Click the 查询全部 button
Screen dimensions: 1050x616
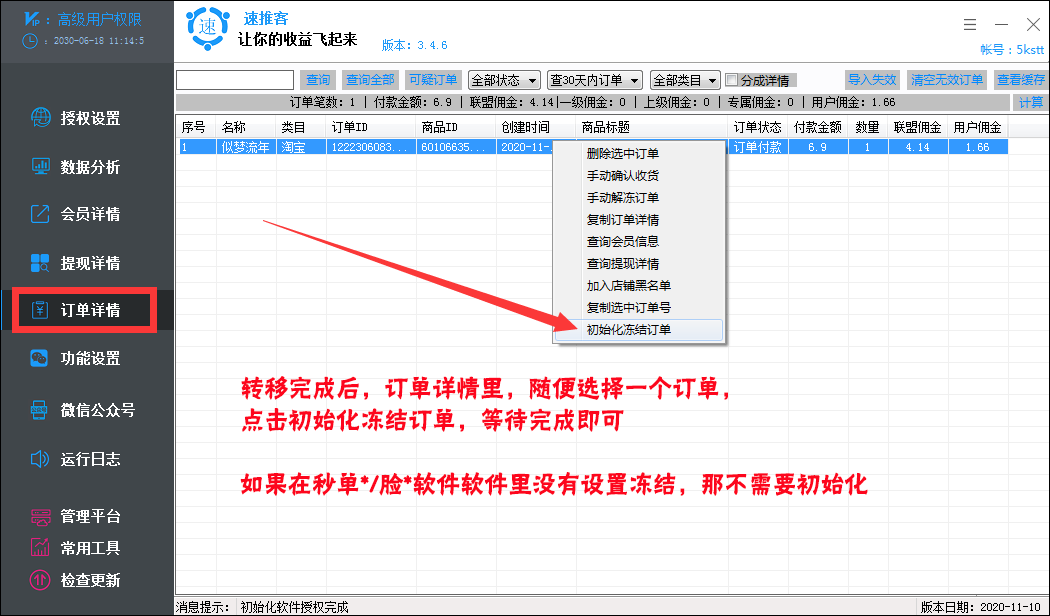tap(370, 80)
